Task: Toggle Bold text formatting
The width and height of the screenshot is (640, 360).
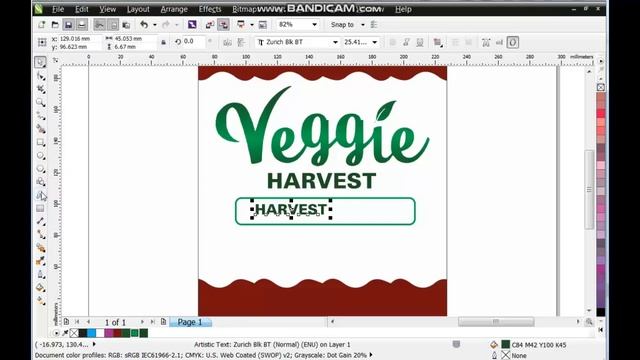Action: click(x=393, y=42)
